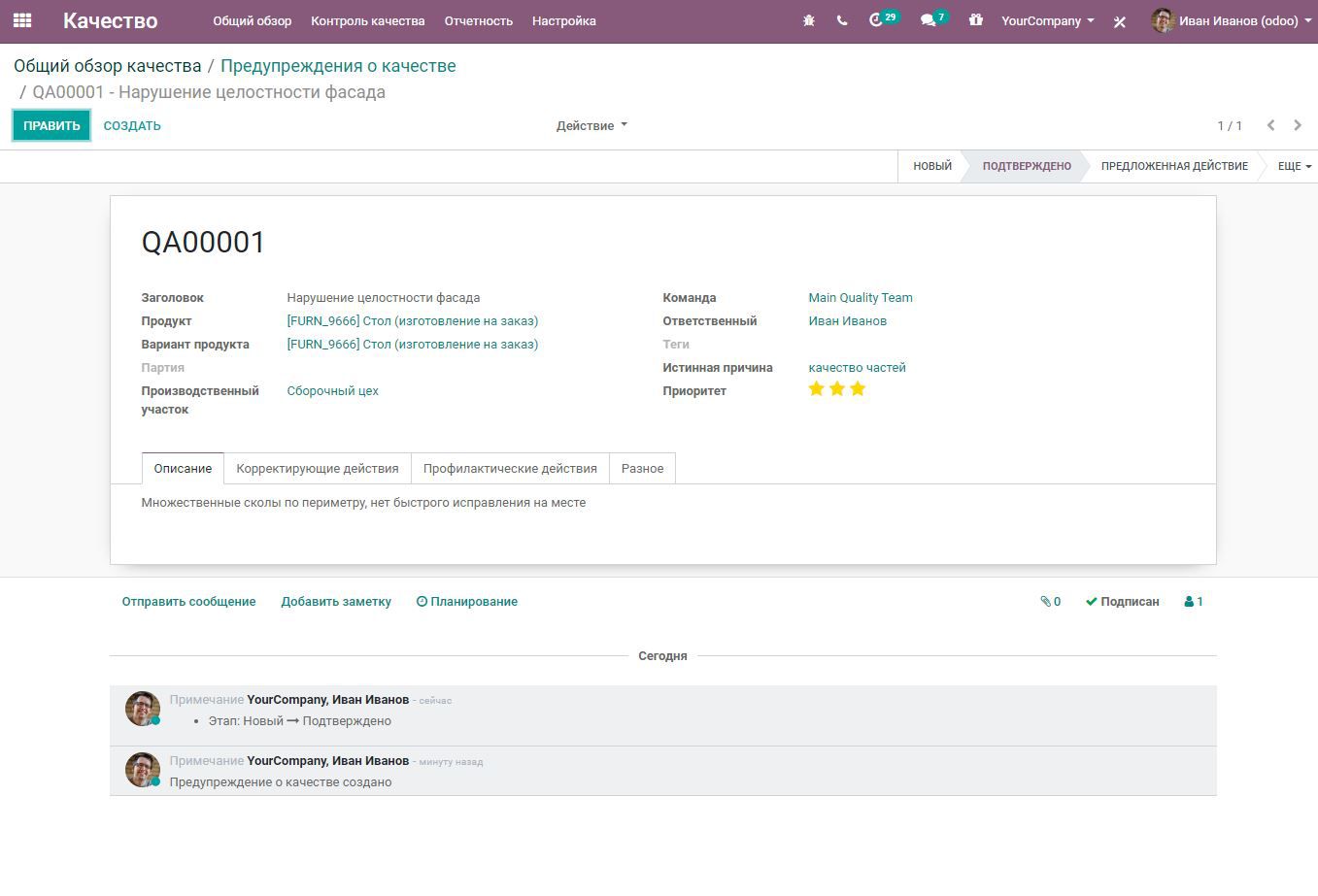Open the apps grid menu icon
Image resolution: width=1318 pixels, height=896 pixels.
[x=22, y=20]
